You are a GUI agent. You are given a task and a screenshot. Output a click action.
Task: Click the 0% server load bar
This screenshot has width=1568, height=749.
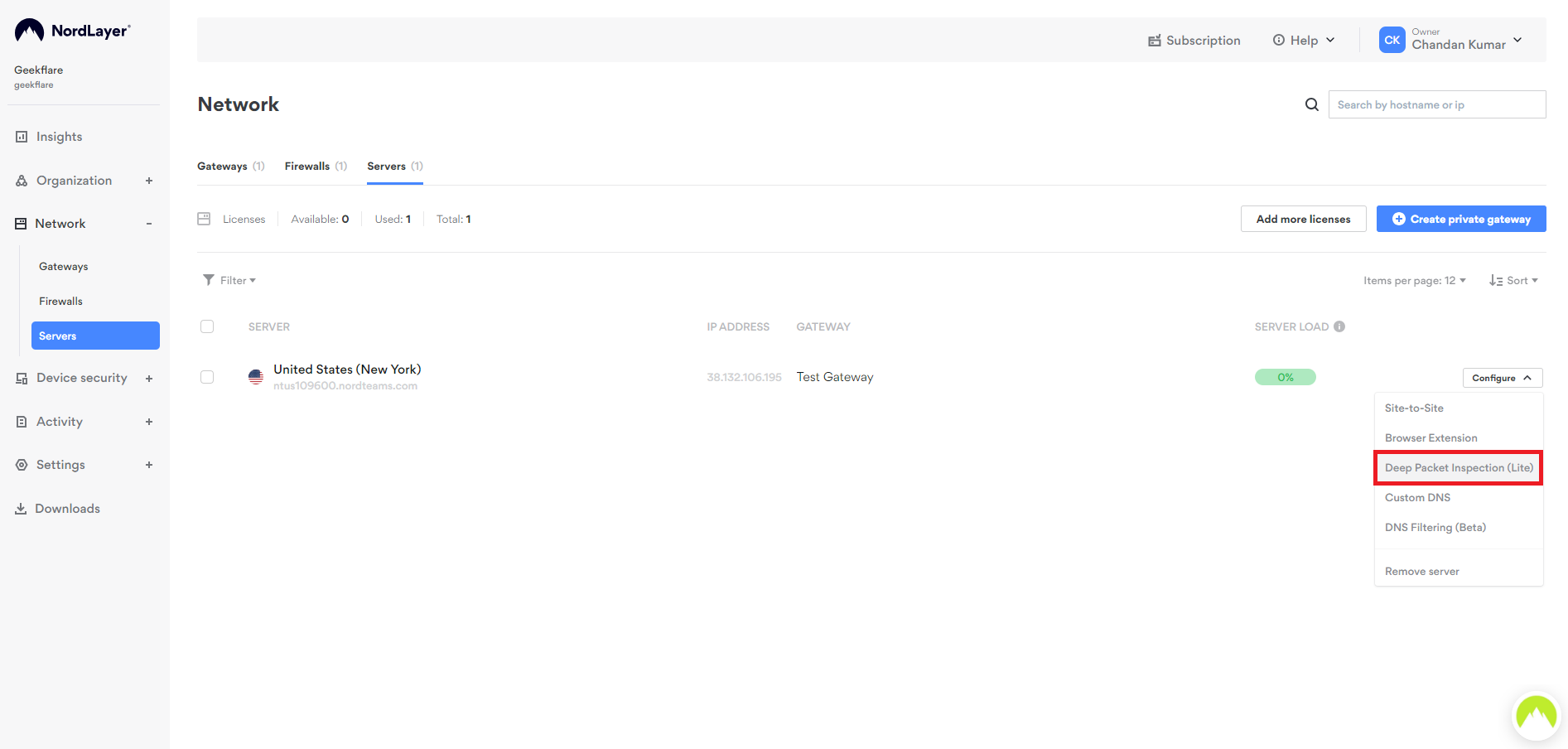(x=1285, y=377)
